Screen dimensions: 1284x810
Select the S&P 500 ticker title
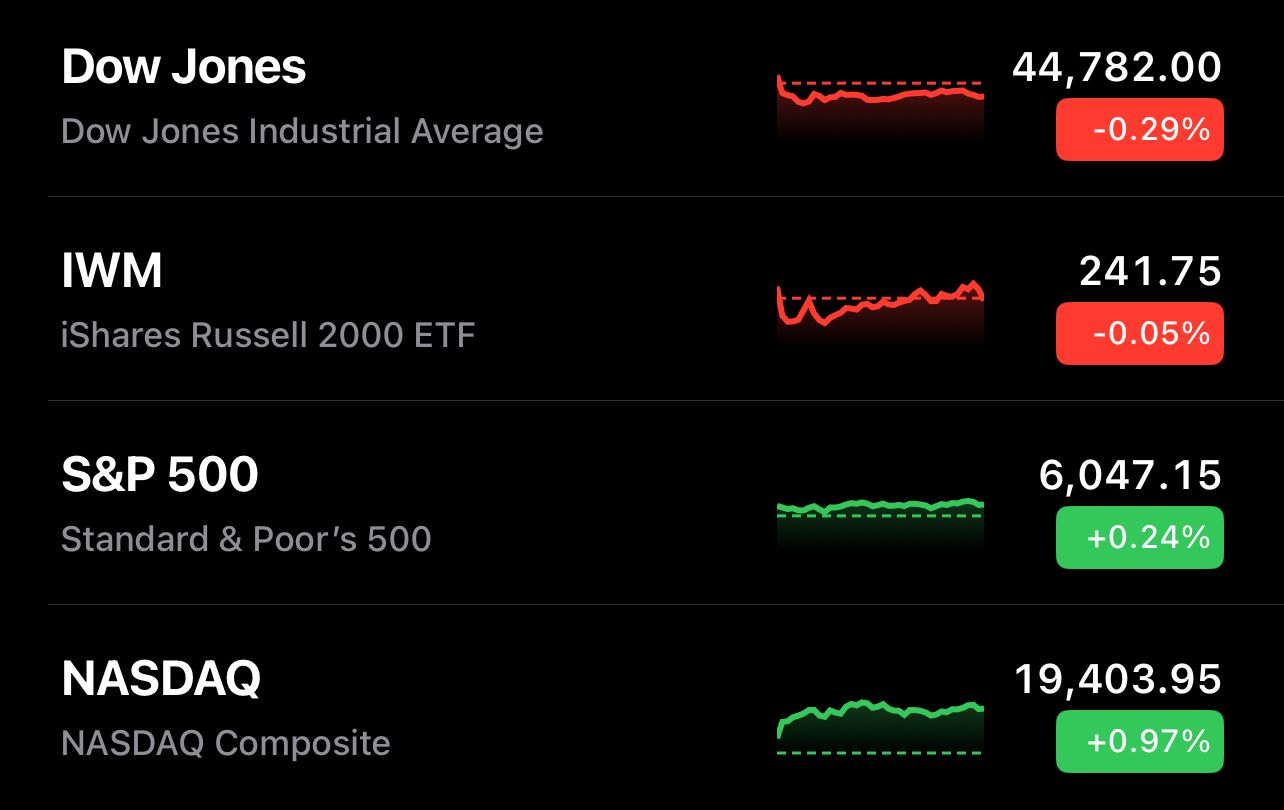tap(160, 475)
